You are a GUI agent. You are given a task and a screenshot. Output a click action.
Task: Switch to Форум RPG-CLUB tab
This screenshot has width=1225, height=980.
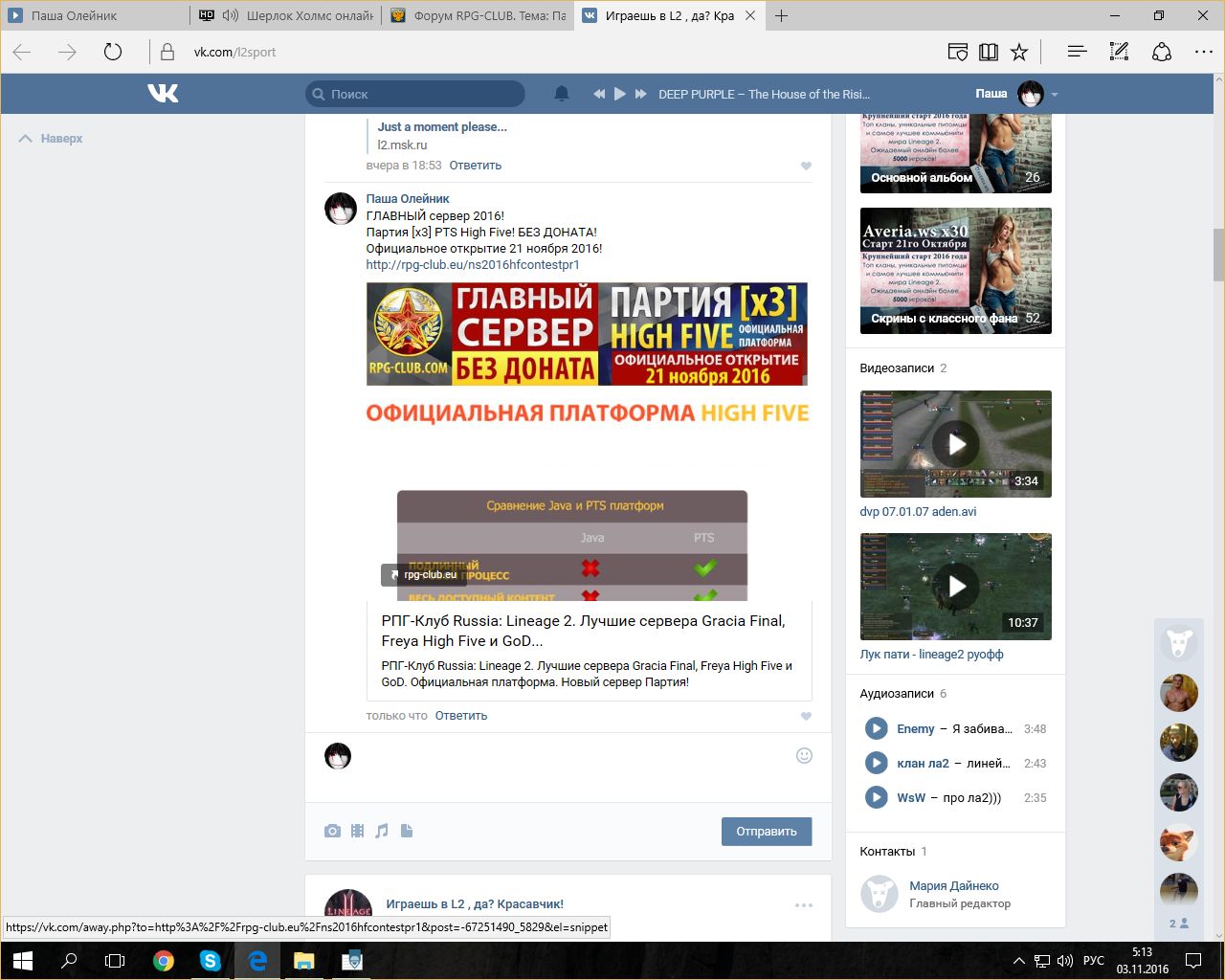tap(478, 15)
